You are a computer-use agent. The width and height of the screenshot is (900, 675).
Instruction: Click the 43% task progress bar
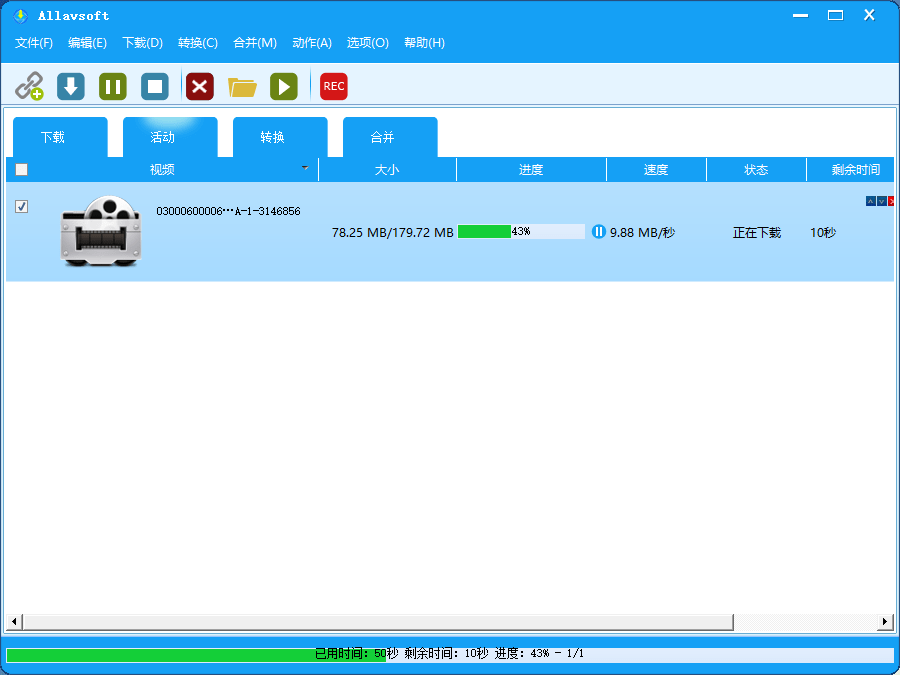click(521, 231)
